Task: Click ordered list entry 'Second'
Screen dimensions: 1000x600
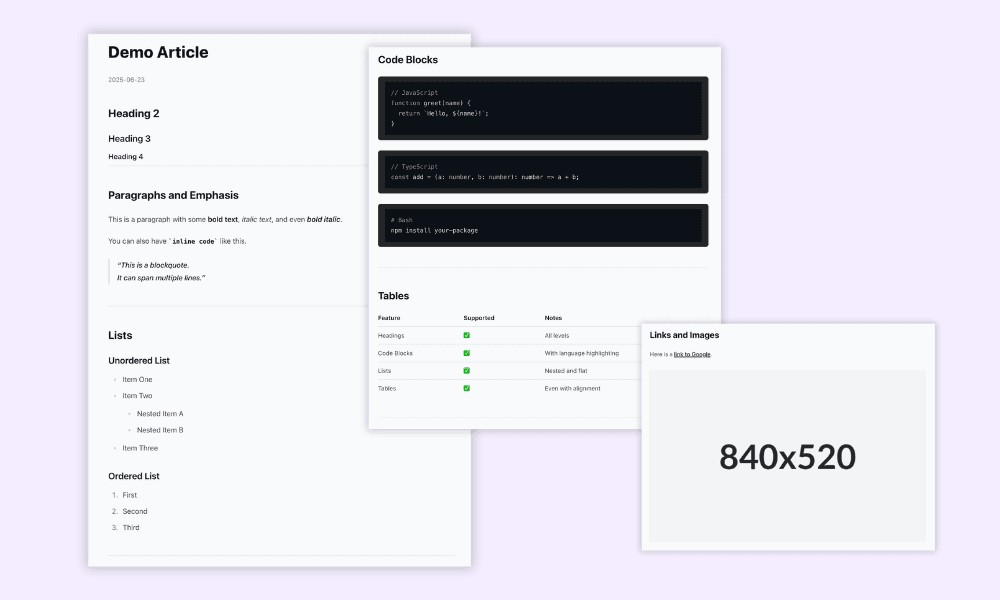Action: [135, 511]
